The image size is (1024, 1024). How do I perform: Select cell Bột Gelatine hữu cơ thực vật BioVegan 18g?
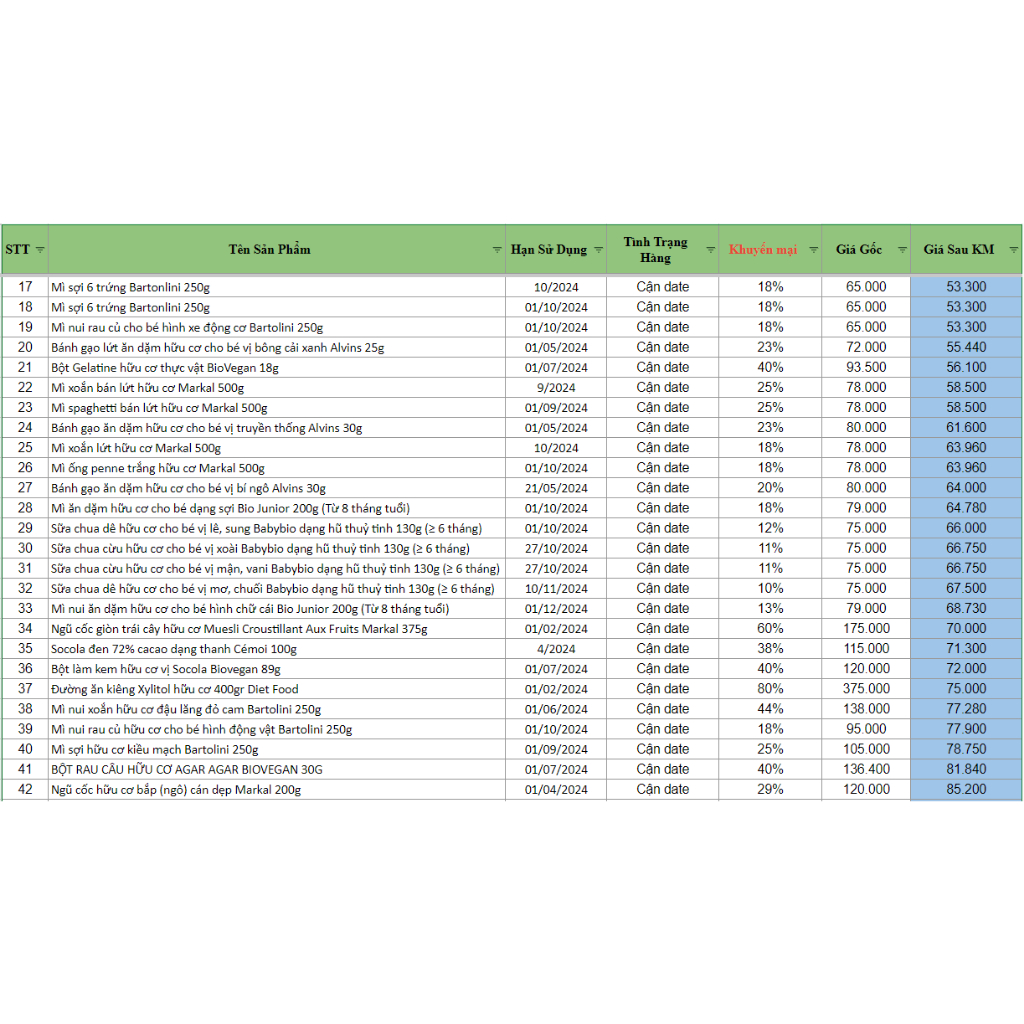pyautogui.click(x=276, y=368)
